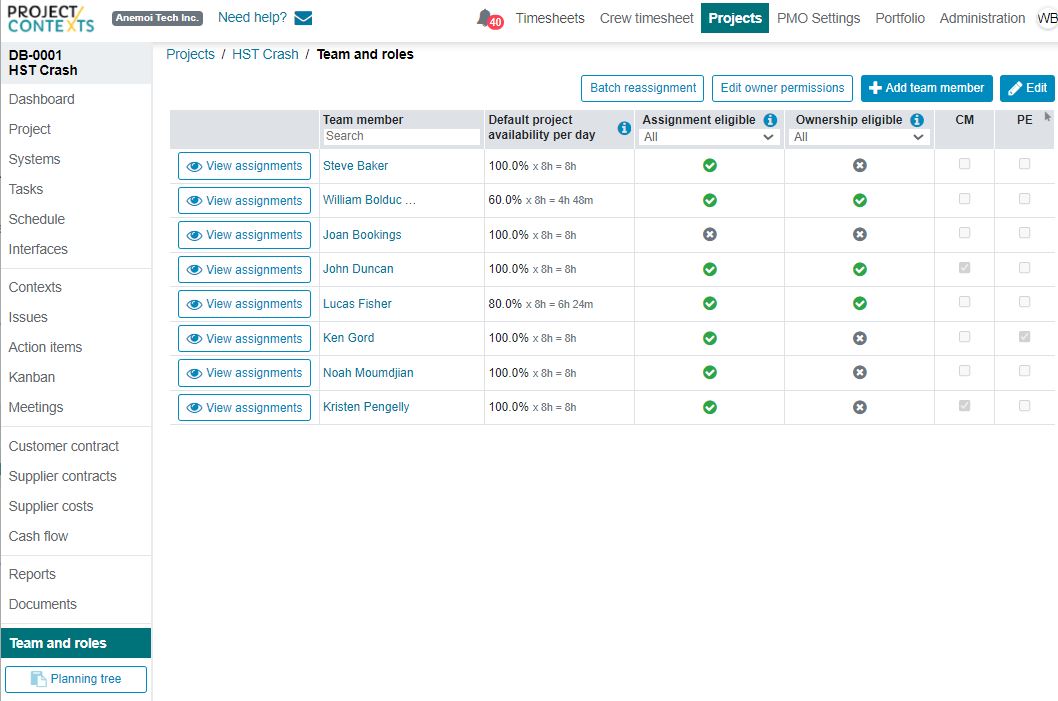1058x701 pixels.
Task: Click William Bolduc's assignment eligible check icon
Action: point(710,200)
